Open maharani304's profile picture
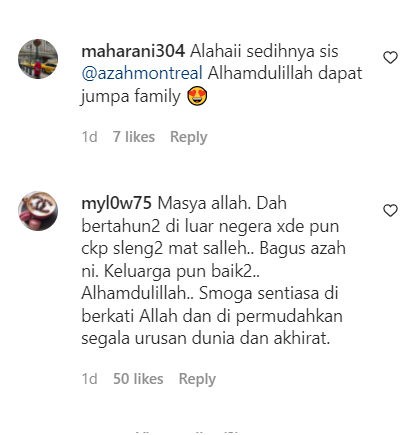The image size is (416, 435). pyautogui.click(x=38, y=59)
